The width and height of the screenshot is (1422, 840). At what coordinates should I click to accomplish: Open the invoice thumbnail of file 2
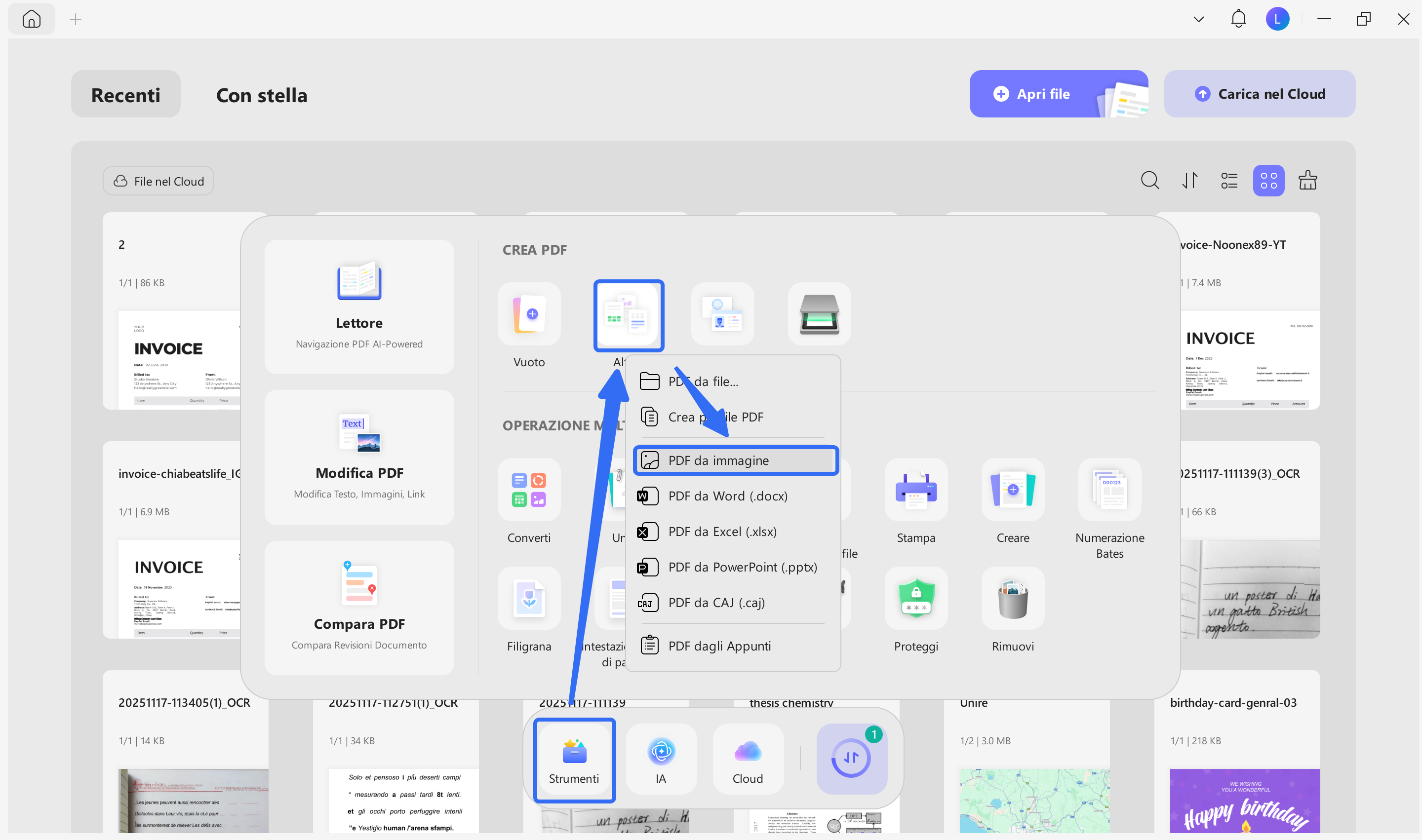click(179, 359)
